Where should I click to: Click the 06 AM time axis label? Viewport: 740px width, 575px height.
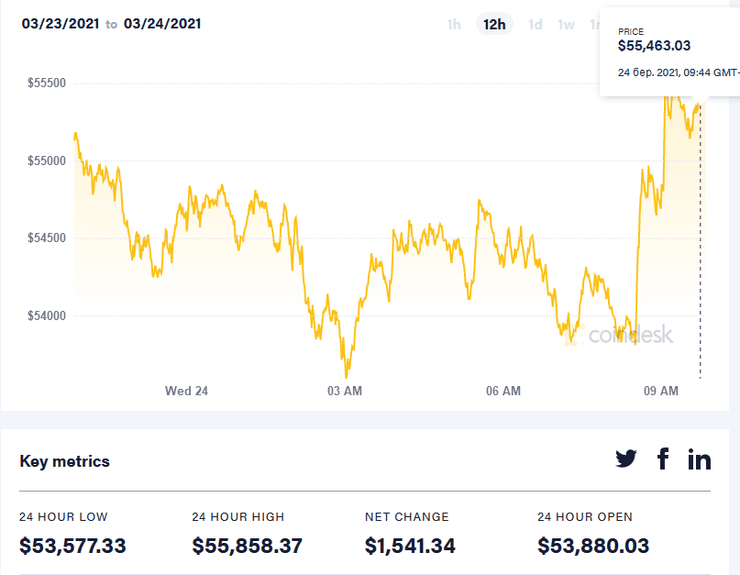click(x=503, y=391)
